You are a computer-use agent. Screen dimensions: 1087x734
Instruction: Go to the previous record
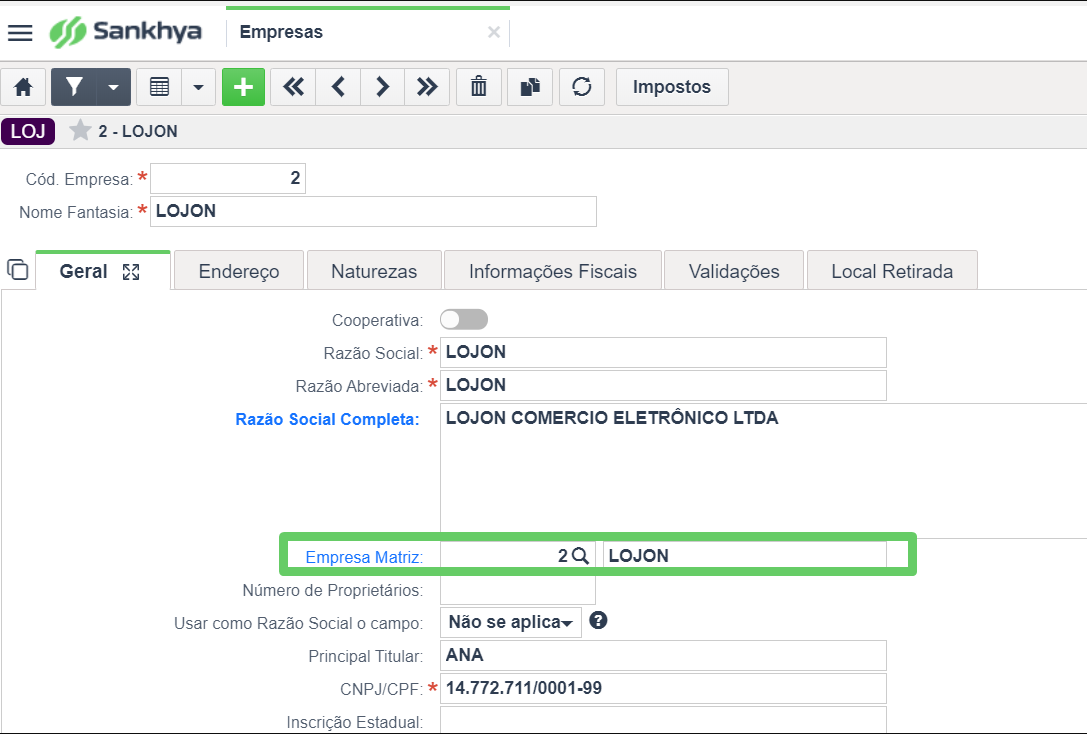click(338, 87)
